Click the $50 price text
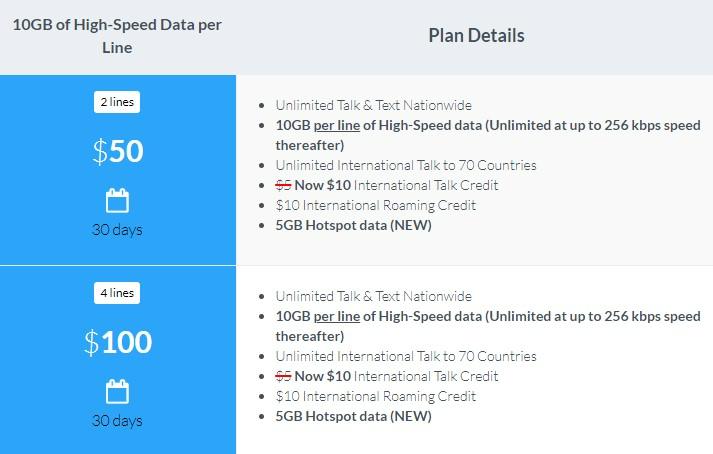This screenshot has height=454, width=713. pyautogui.click(x=118, y=151)
